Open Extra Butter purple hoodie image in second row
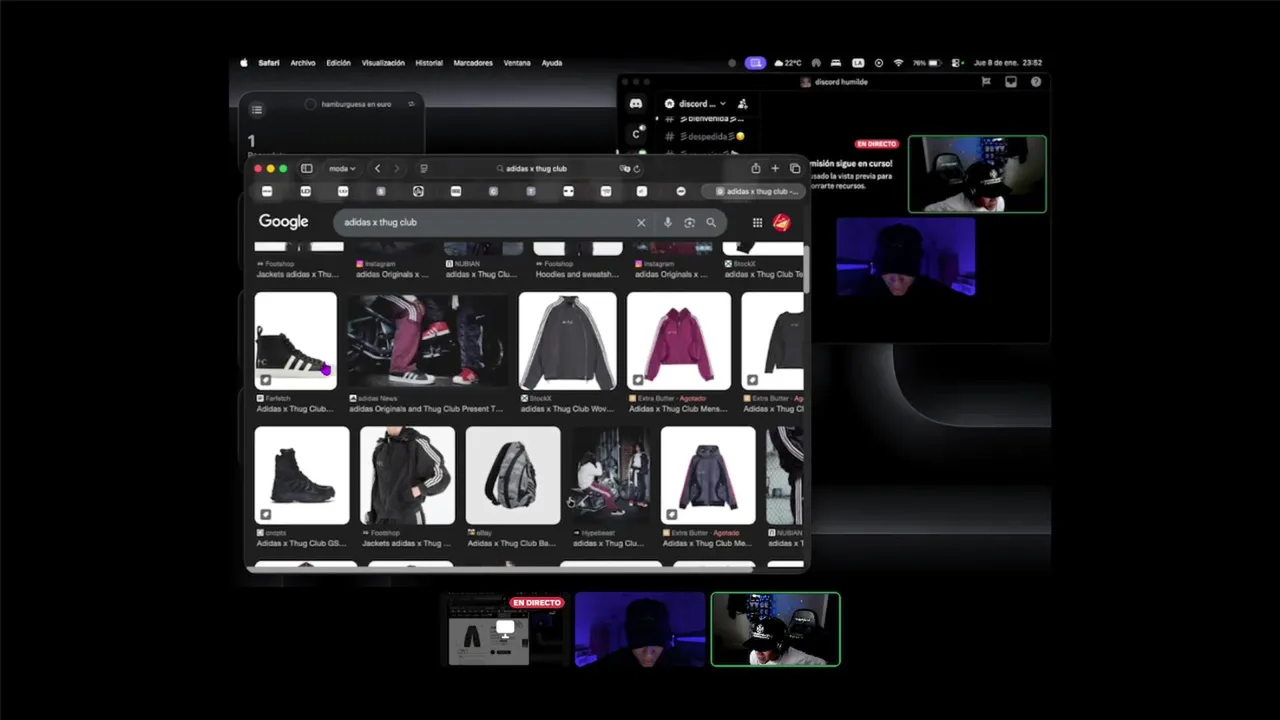Screen dimensions: 1280x720 pos(708,475)
